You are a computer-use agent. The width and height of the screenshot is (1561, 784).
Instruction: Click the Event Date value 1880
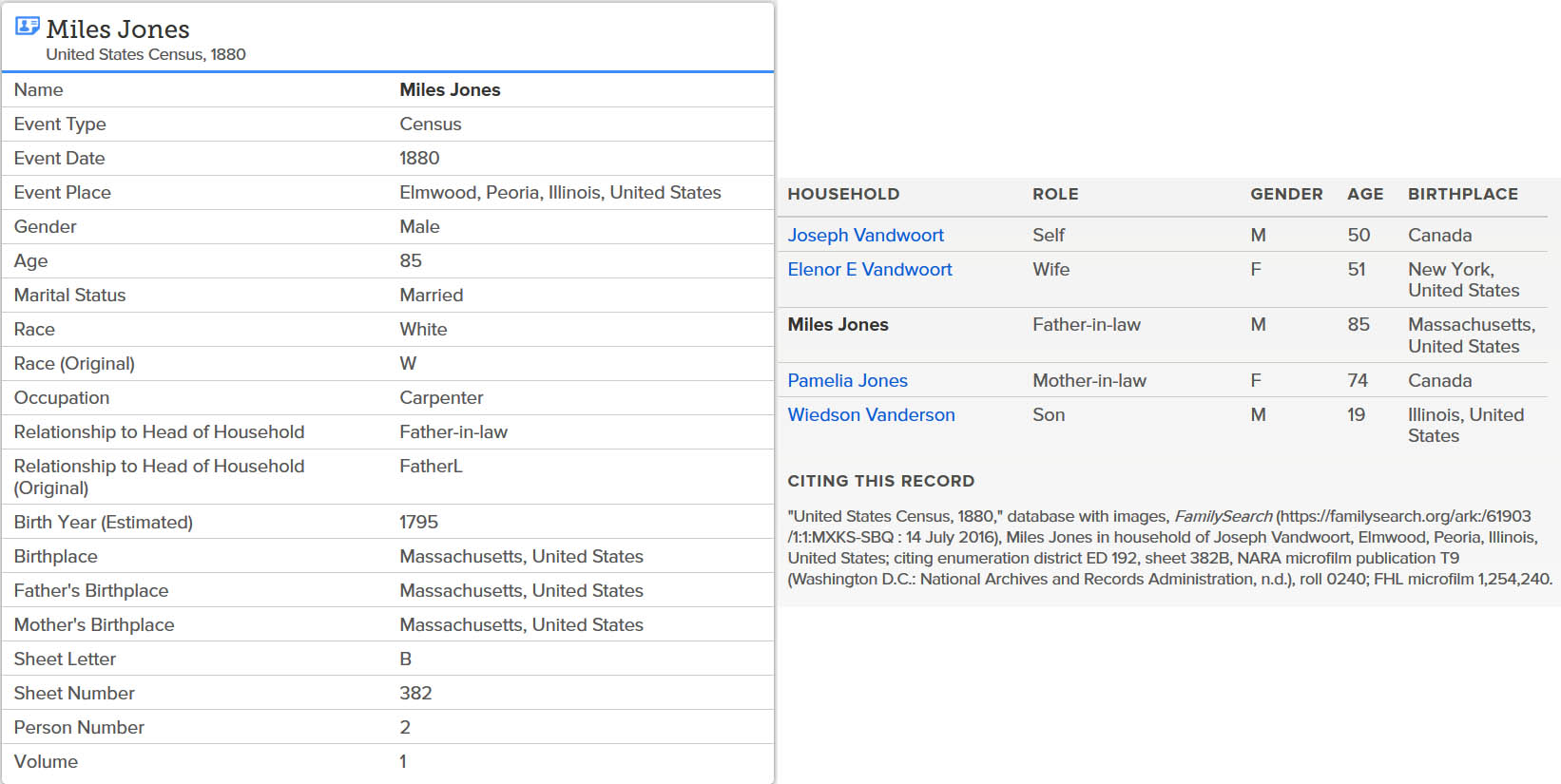419,158
